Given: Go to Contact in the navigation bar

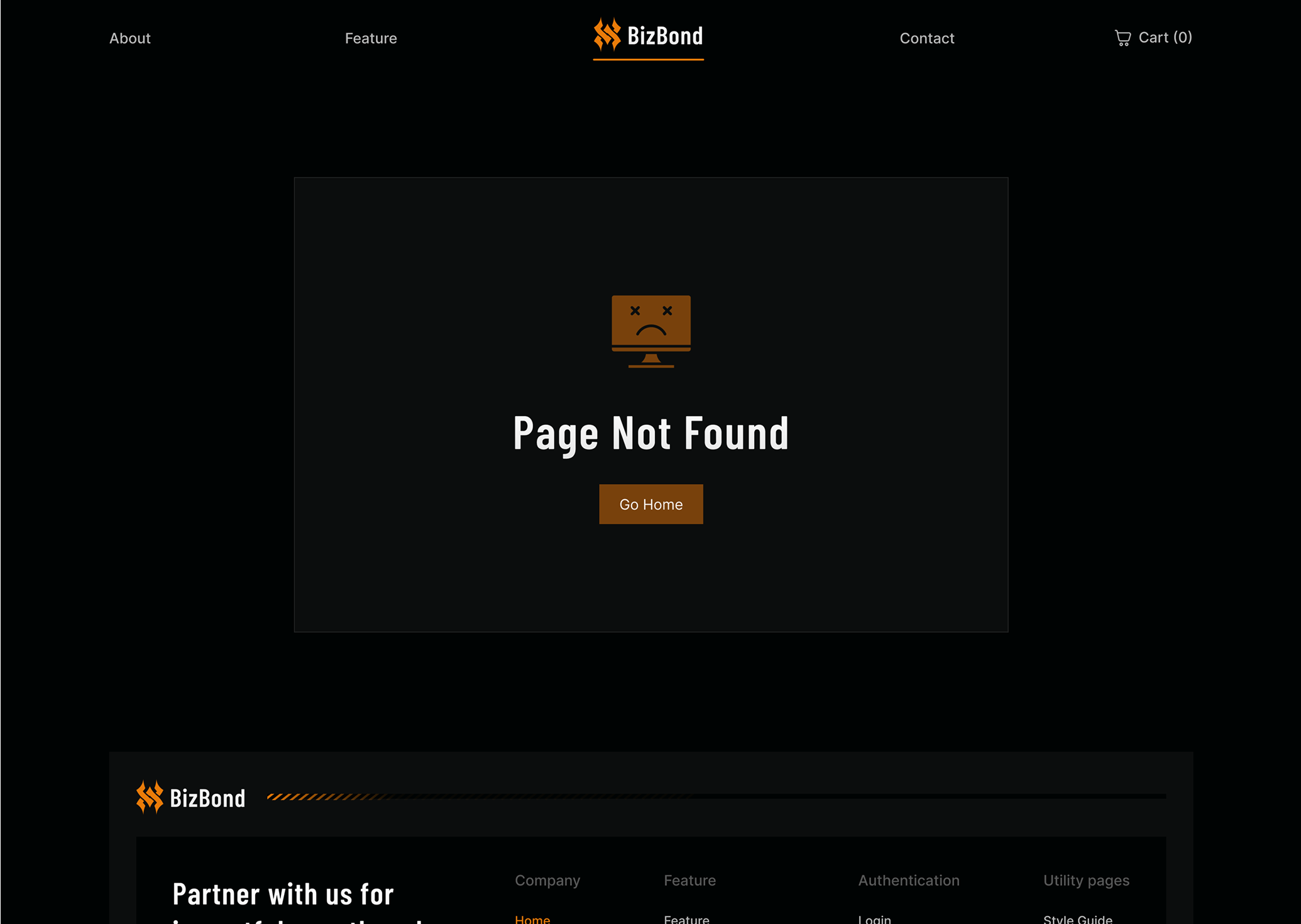Looking at the screenshot, I should 927,38.
